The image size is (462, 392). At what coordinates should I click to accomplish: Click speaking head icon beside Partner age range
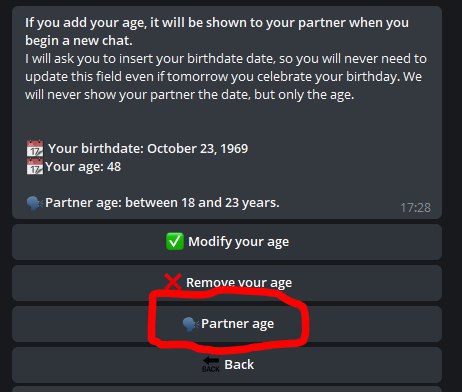35,203
